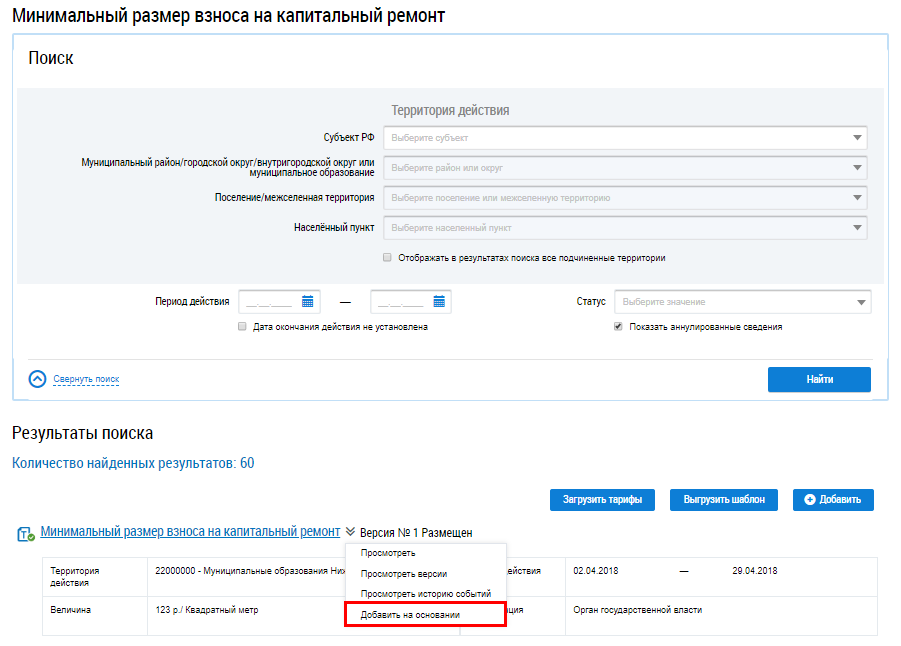Click 'Версия № 1 Размещен' status text
Screen dimensions: 901x646
click(x=416, y=533)
